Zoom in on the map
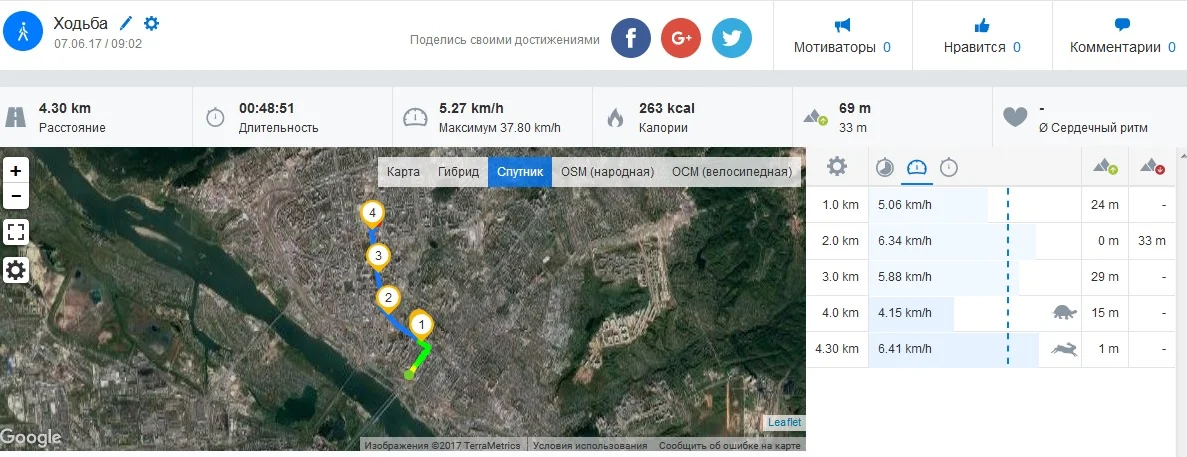Image resolution: width=1187 pixels, height=457 pixels. click(x=16, y=172)
